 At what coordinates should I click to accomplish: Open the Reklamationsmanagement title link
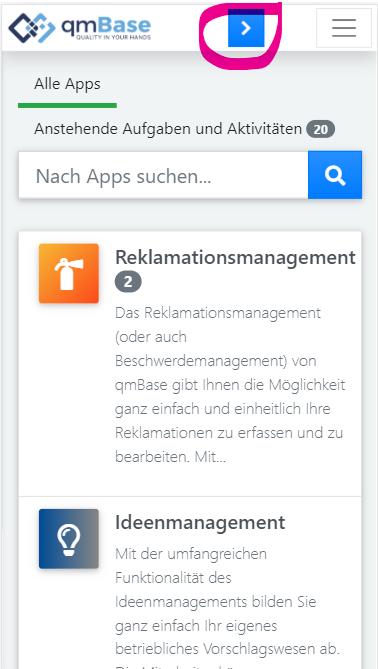point(235,257)
